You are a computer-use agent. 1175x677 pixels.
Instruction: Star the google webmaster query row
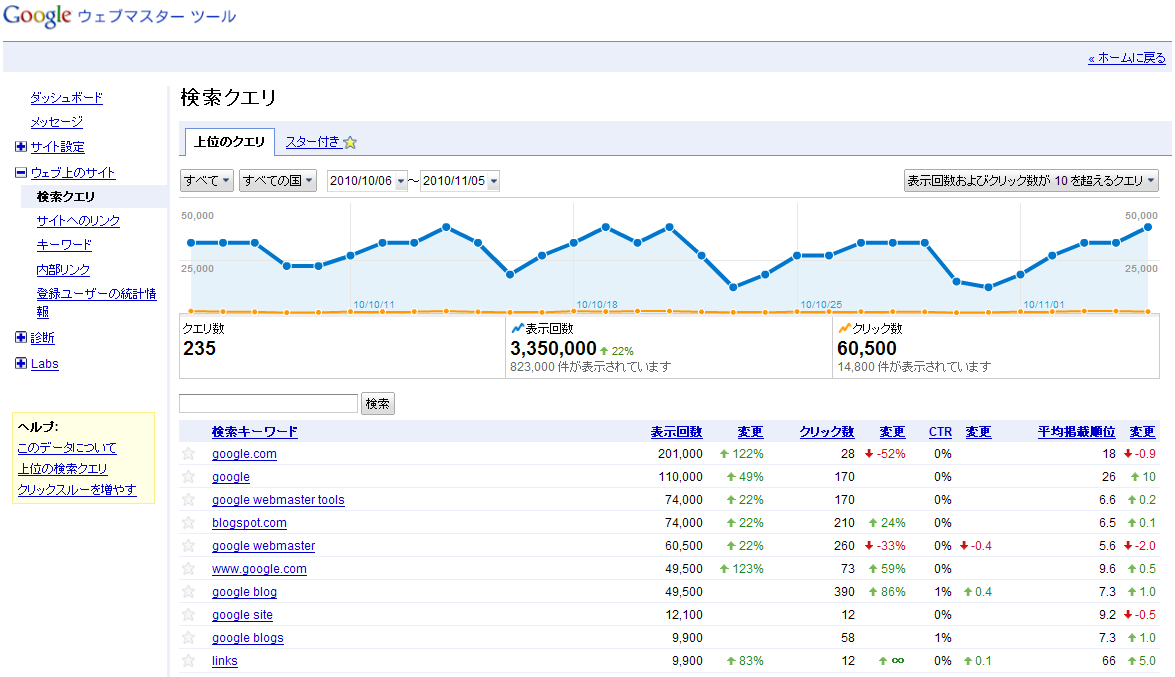coord(188,546)
